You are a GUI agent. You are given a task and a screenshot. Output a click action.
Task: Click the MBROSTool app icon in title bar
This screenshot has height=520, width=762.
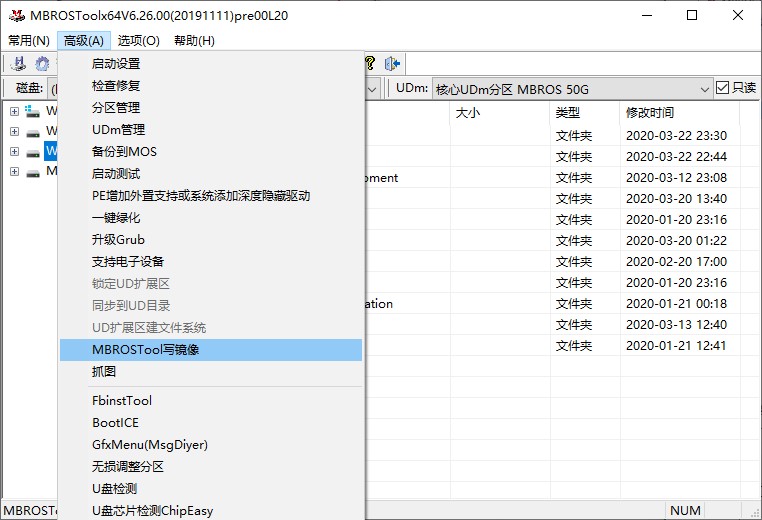click(x=17, y=16)
